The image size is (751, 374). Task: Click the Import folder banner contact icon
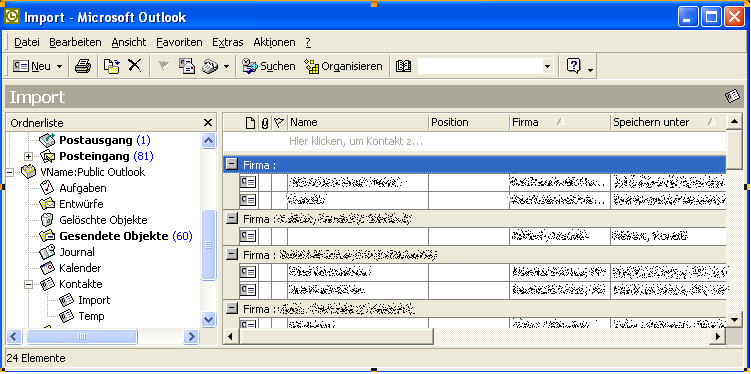click(x=732, y=97)
